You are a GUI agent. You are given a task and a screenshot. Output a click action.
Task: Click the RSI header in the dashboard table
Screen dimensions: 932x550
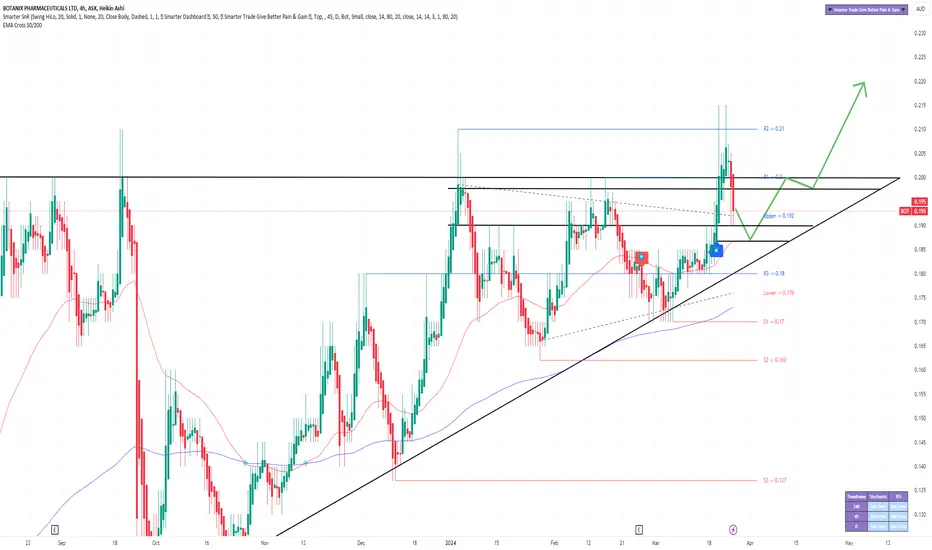(899, 496)
